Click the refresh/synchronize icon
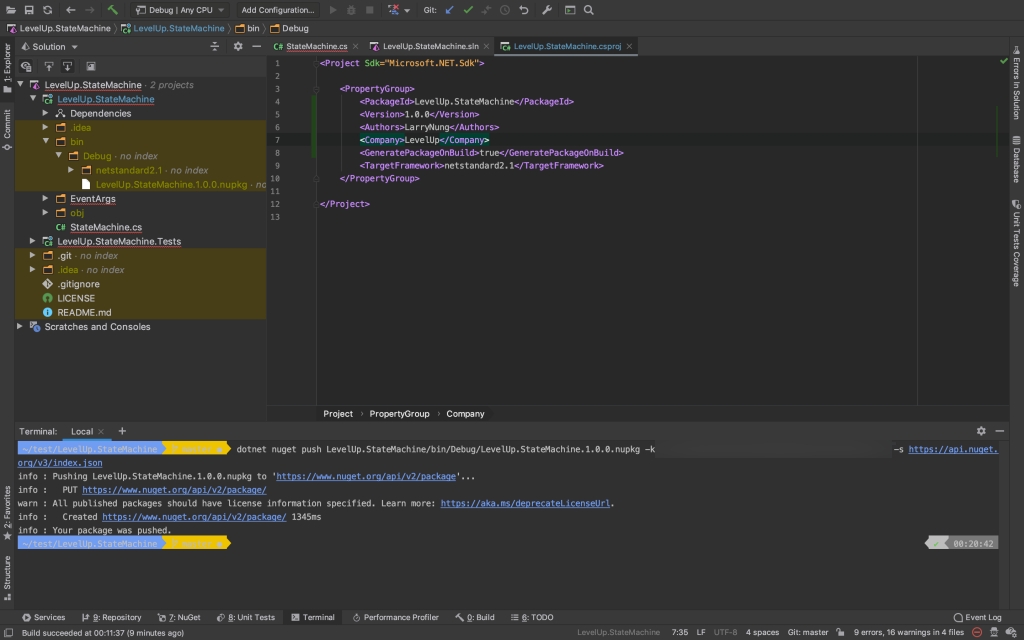1024x640 pixels. tap(48, 10)
